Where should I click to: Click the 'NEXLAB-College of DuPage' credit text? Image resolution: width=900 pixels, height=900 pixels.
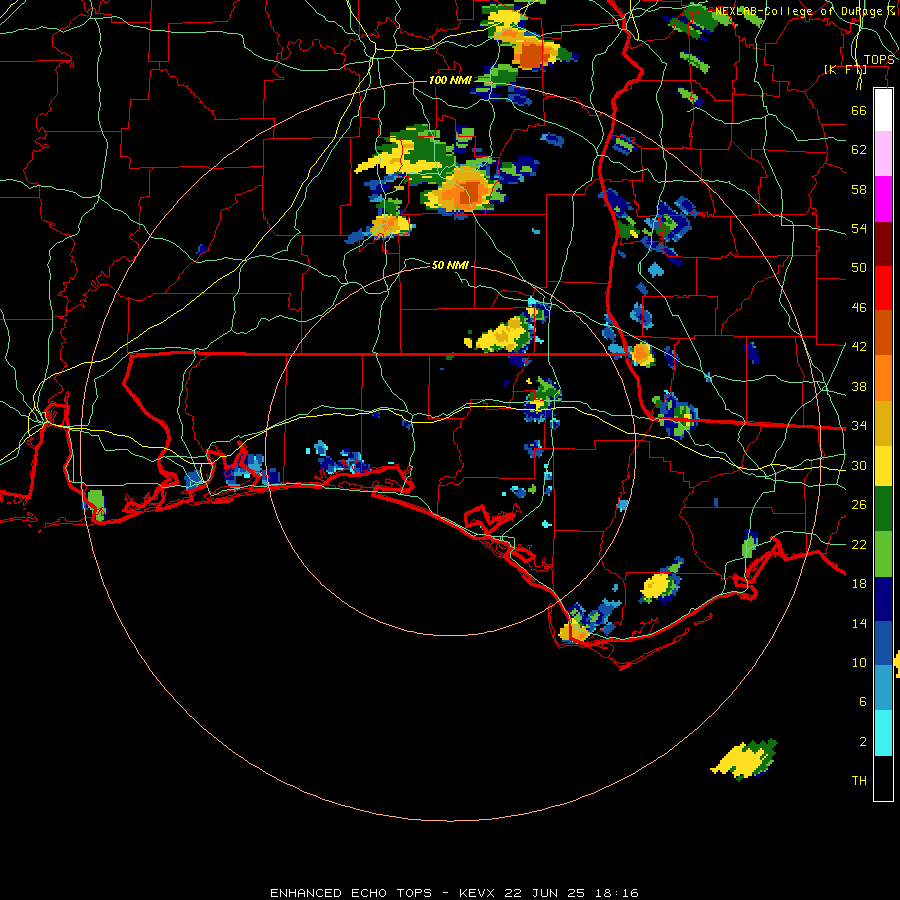(x=799, y=11)
